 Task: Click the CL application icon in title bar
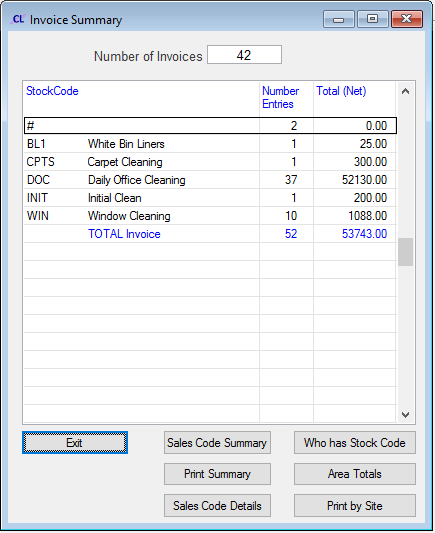pyautogui.click(x=18, y=19)
